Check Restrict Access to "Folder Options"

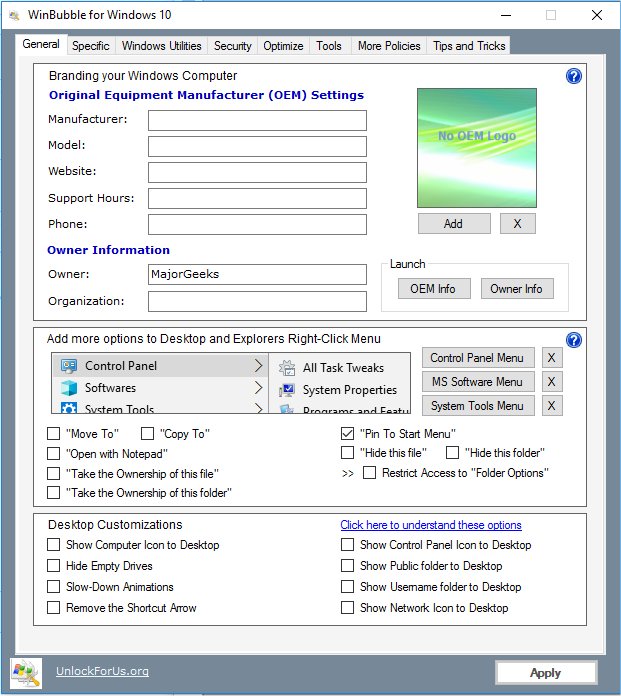click(x=369, y=472)
